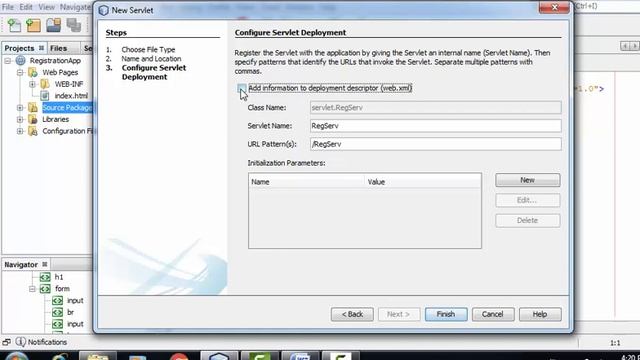Click the form tag icon in Navigator
The image size is (640, 360).
click(45, 289)
